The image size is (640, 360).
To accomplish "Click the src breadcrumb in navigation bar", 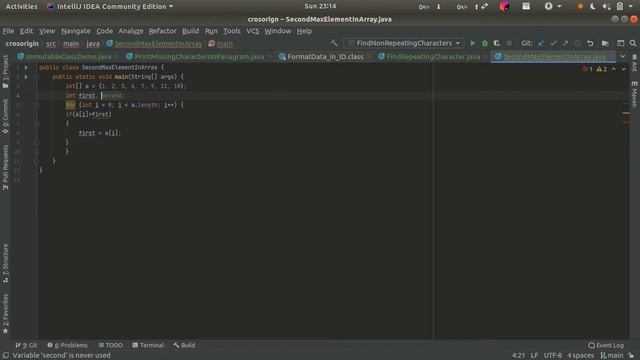I will click(x=51, y=44).
